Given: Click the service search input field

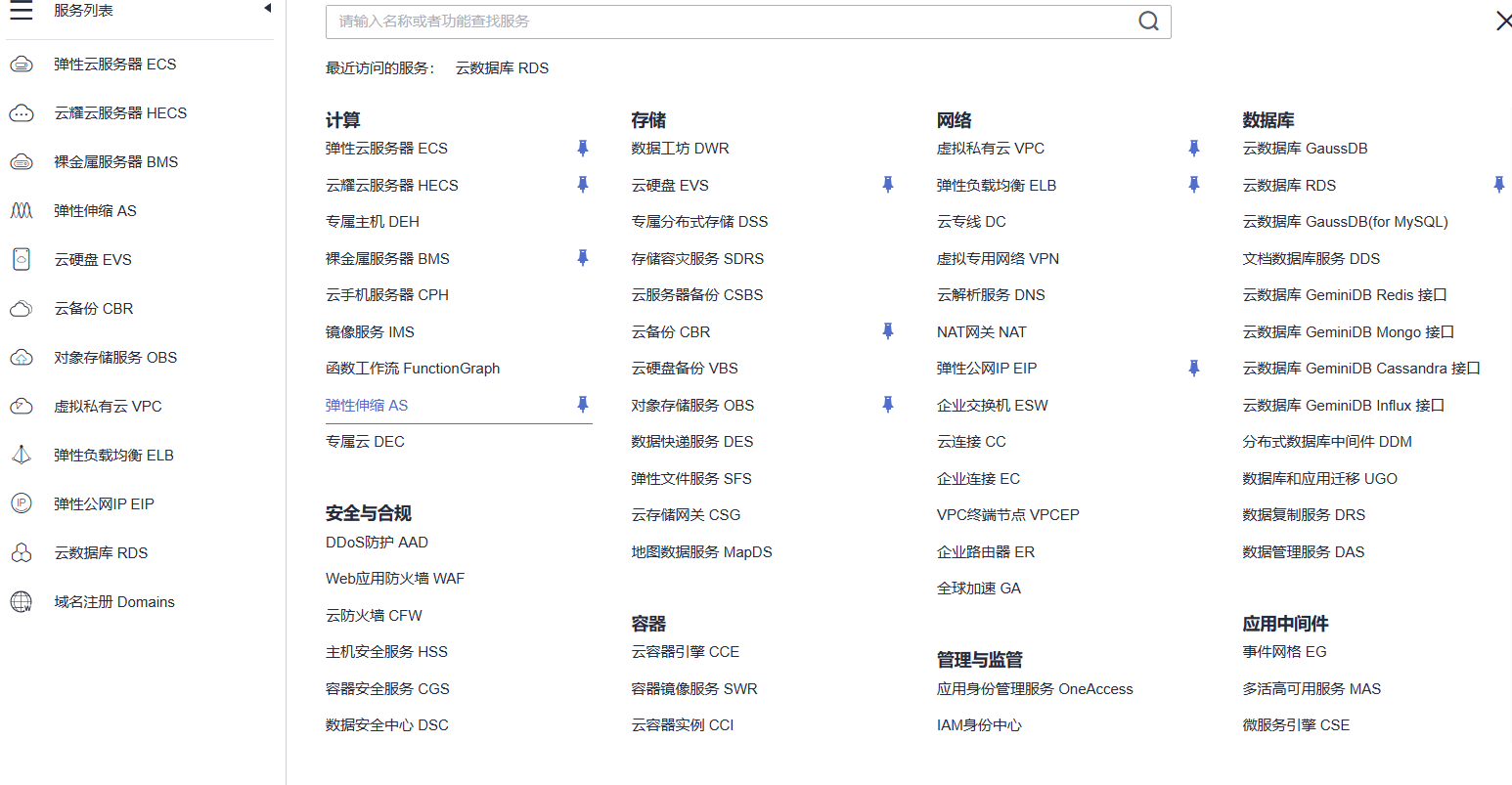Looking at the screenshot, I should coord(685,21).
